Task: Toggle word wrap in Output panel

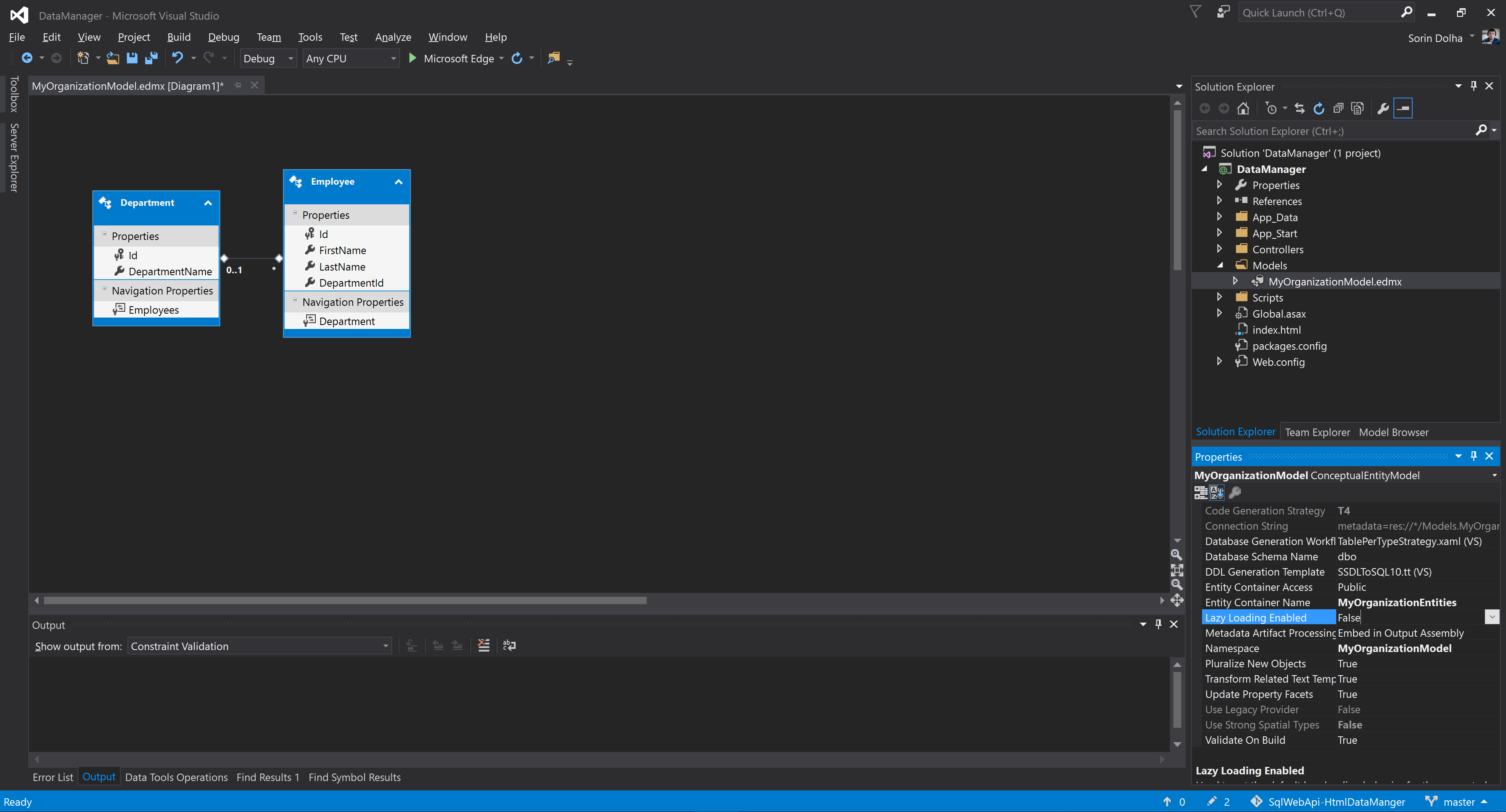Action: point(509,645)
